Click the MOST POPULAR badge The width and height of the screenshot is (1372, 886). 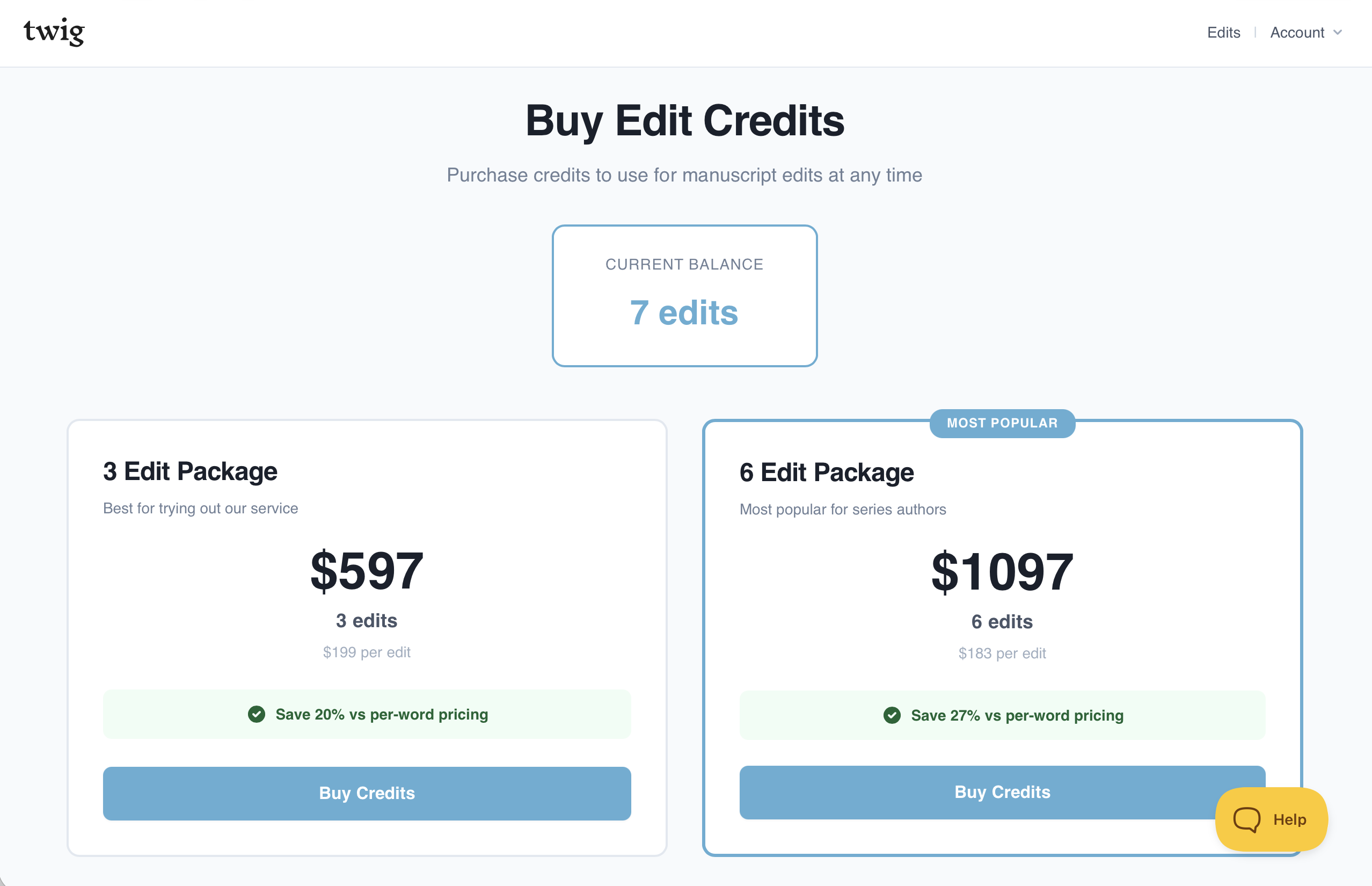(1002, 423)
